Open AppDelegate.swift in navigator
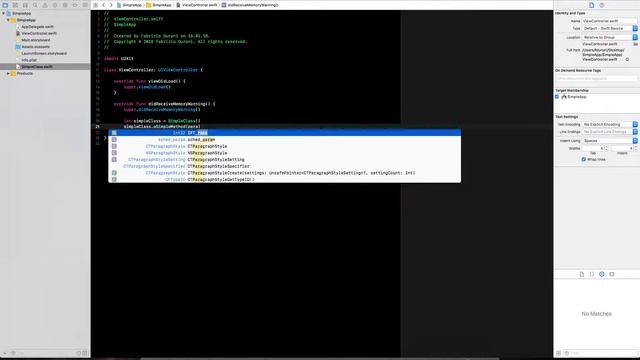 tap(37, 27)
